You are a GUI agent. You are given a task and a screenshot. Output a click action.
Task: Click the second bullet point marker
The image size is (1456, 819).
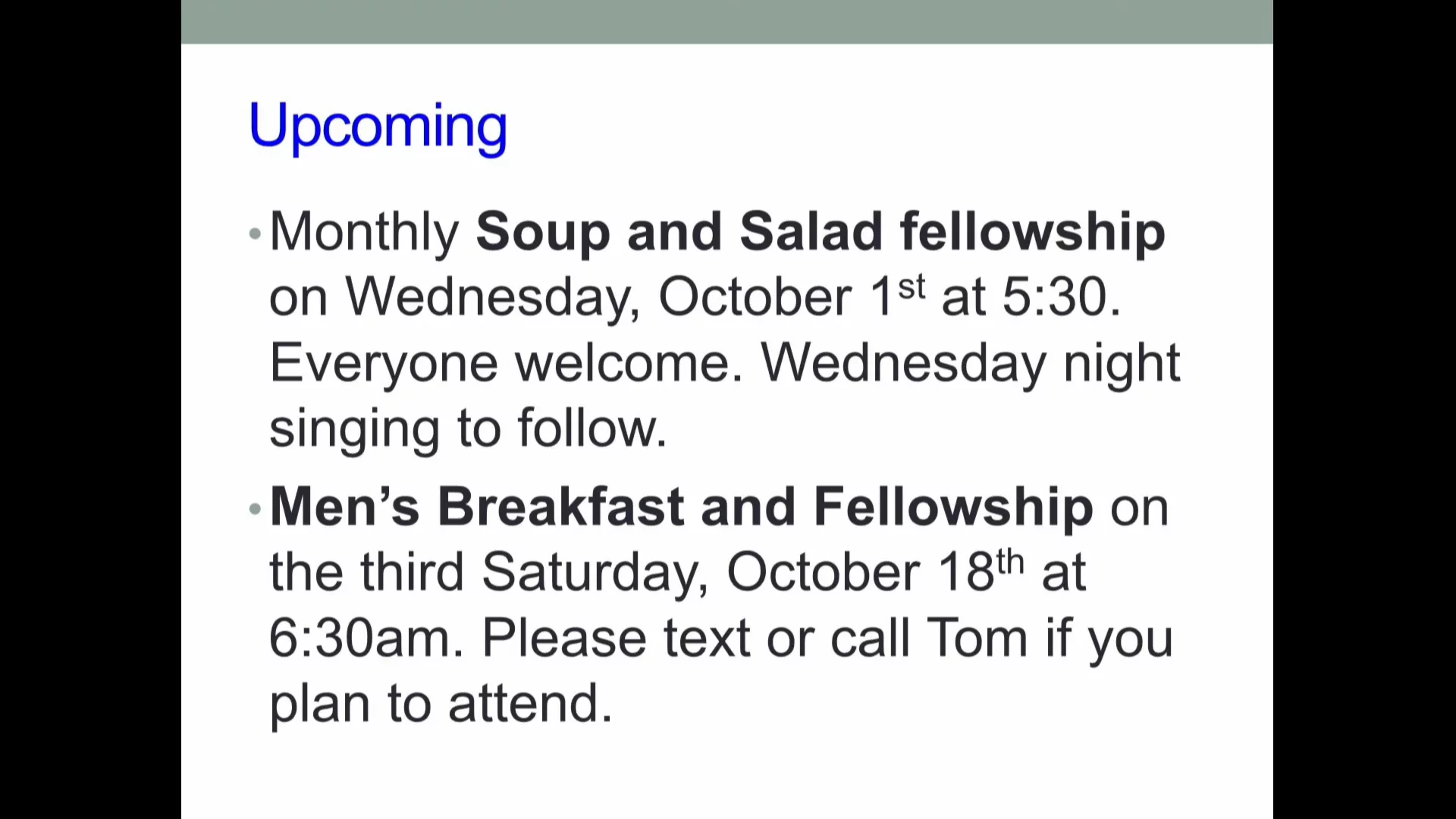click(255, 510)
